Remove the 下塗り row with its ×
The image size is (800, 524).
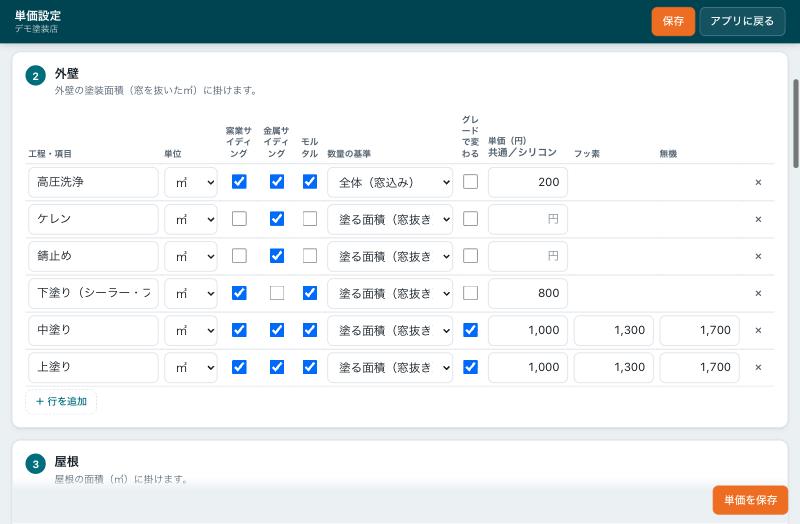point(758,293)
